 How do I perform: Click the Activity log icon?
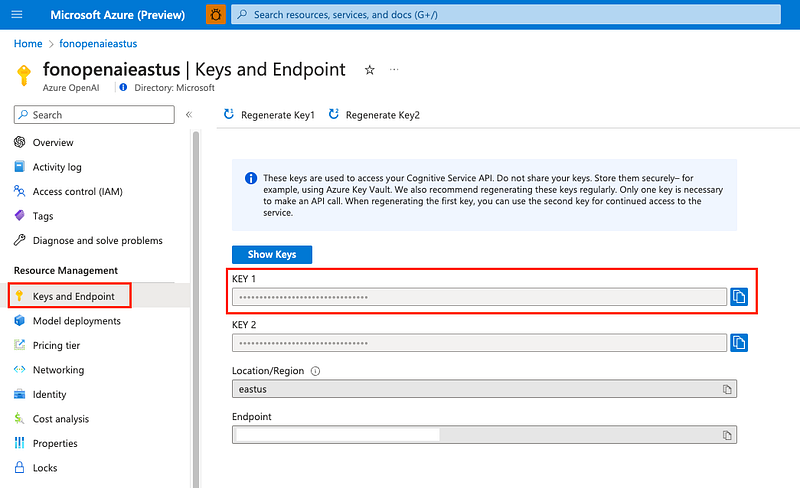tap(19, 166)
